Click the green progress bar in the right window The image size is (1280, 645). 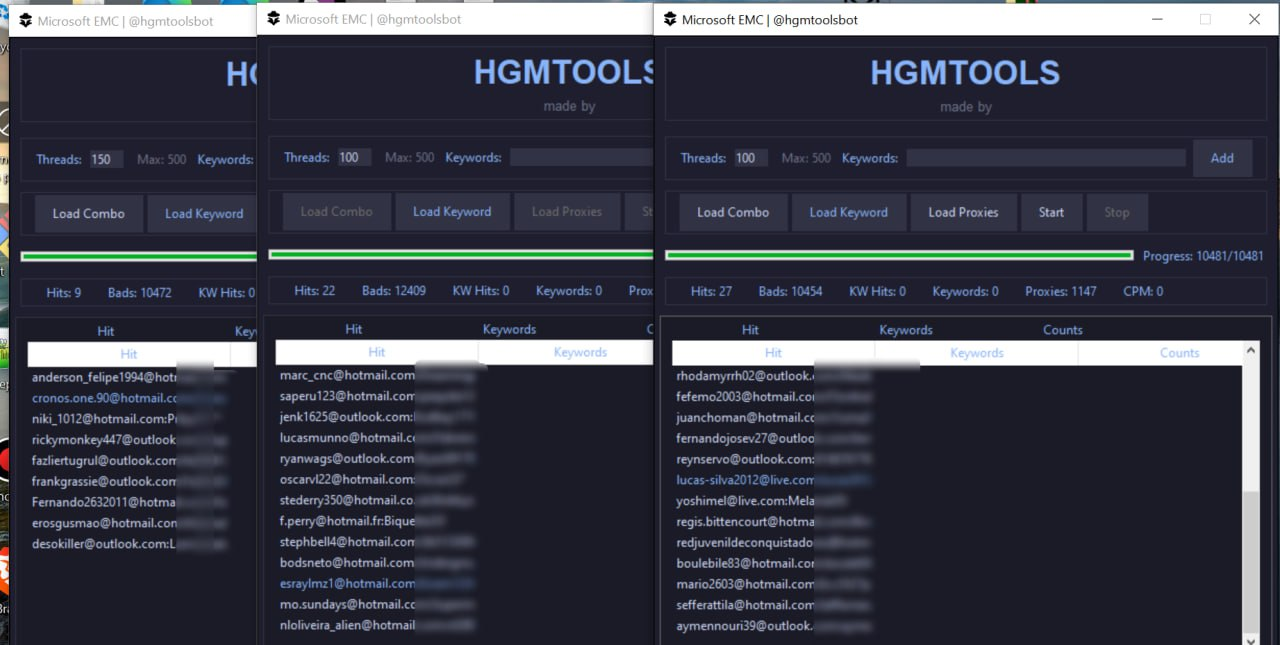coord(899,256)
